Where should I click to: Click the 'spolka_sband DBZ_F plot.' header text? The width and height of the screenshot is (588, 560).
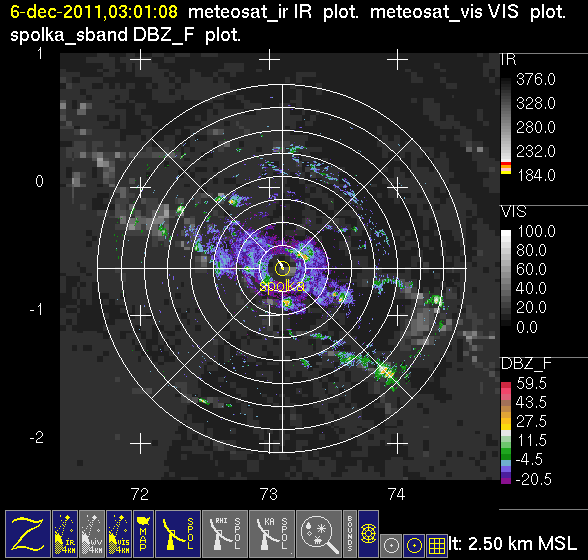click(125, 35)
